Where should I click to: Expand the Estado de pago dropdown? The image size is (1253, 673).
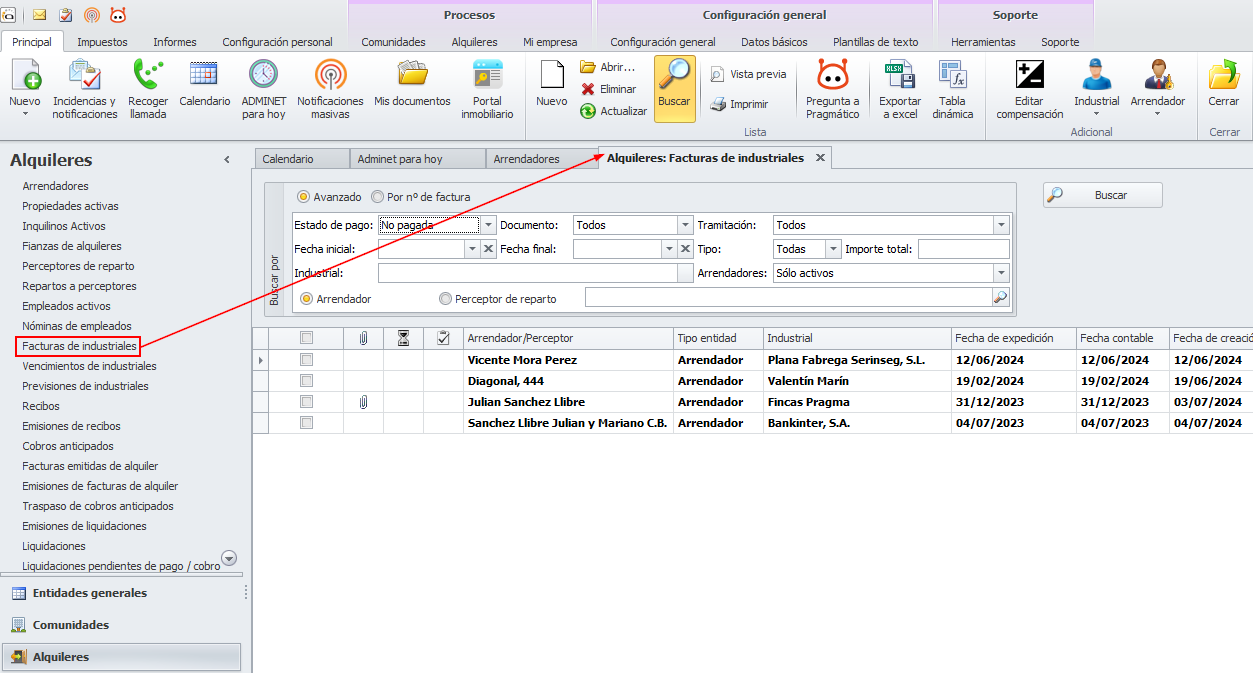pos(488,225)
